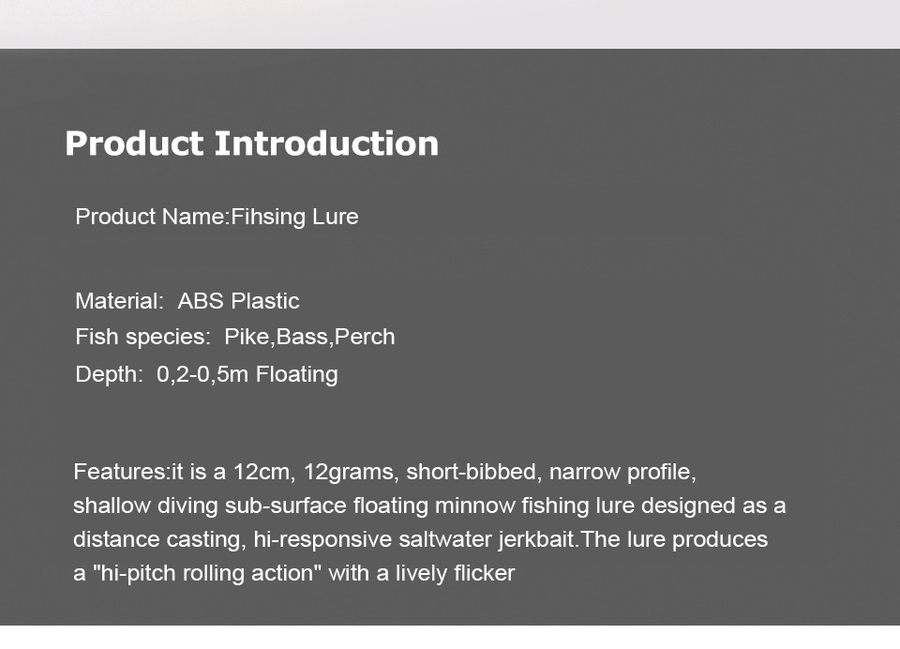
Task: Click the word Bass
Action: pyautogui.click(x=302, y=337)
